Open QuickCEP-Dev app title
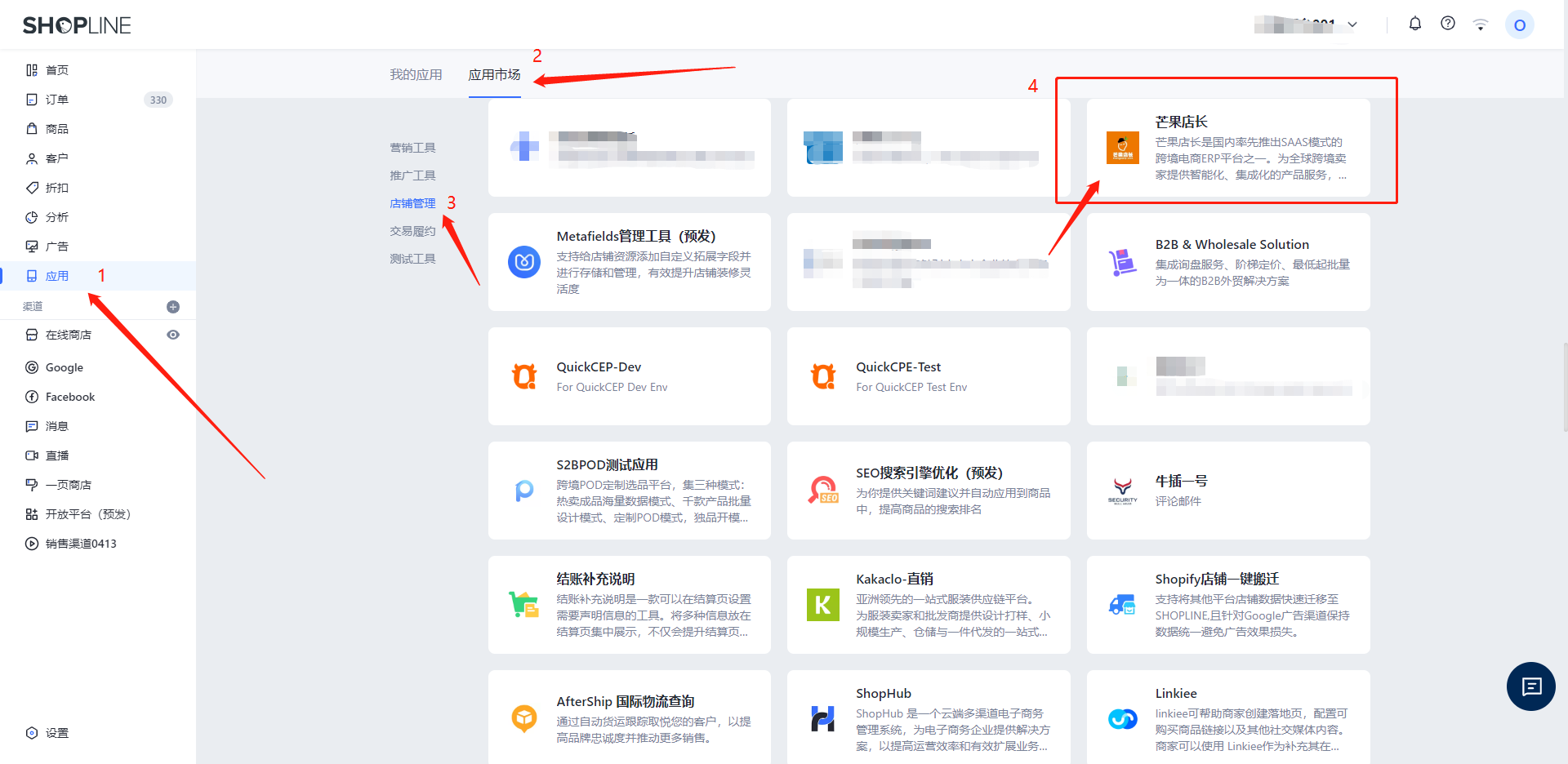The image size is (1568, 764). point(599,366)
